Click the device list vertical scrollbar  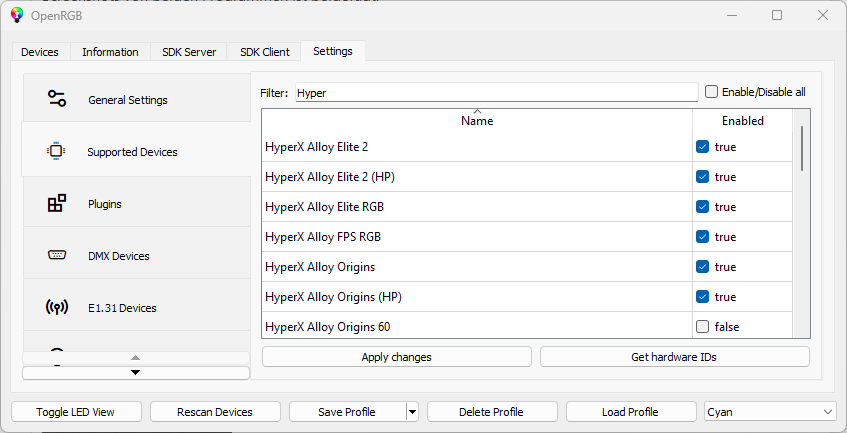point(802,148)
